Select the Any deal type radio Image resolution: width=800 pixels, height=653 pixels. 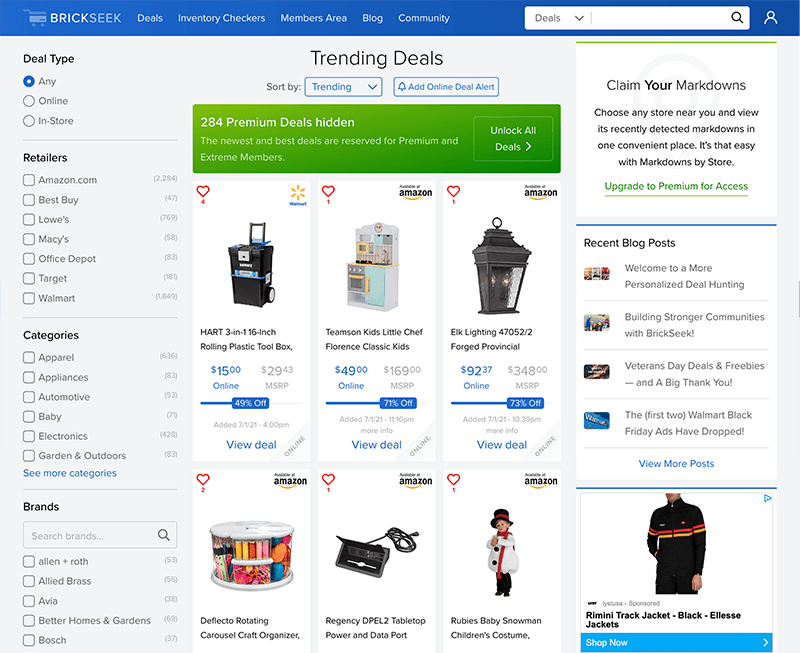point(29,81)
